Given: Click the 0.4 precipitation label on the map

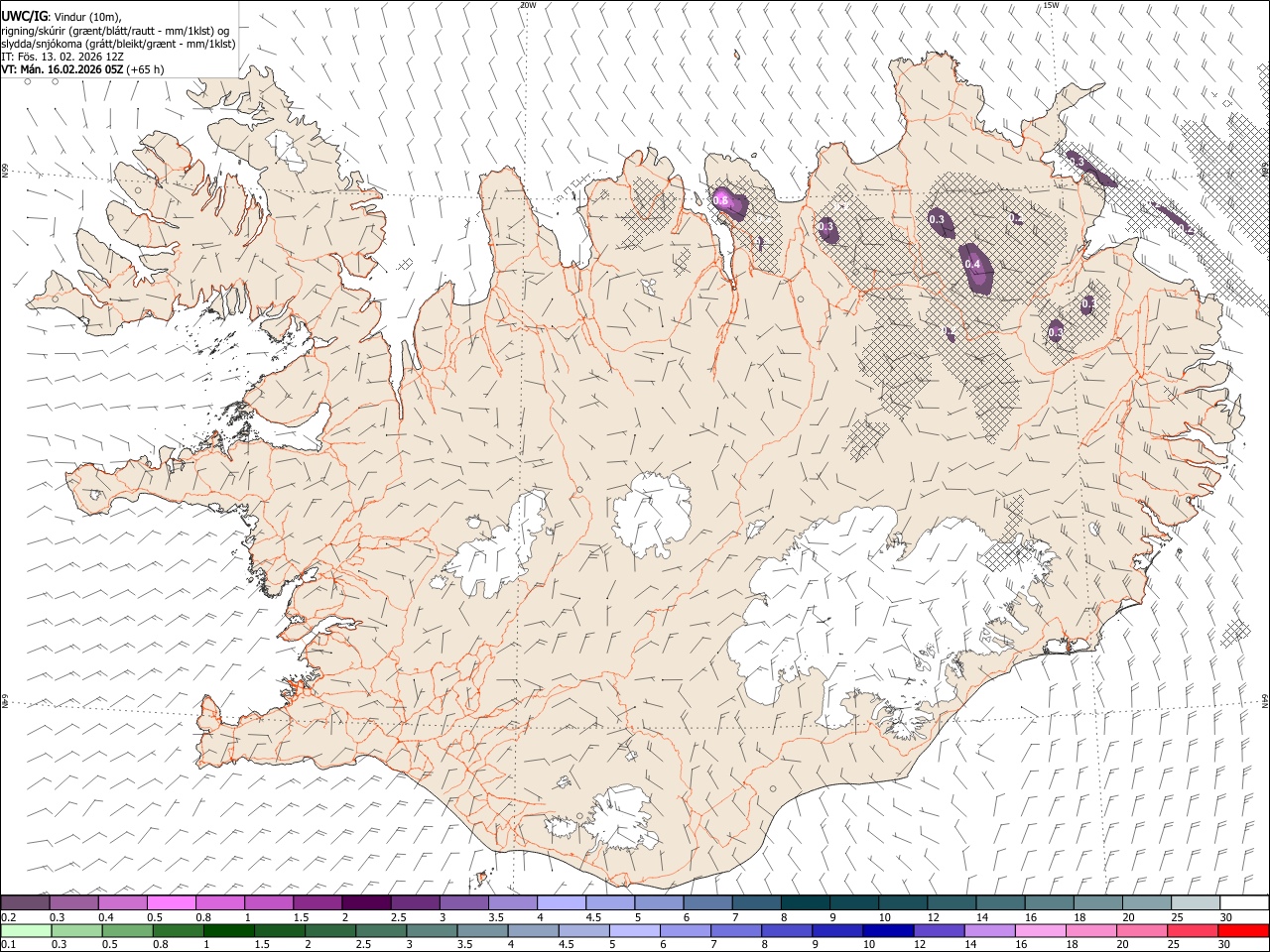Looking at the screenshot, I should click(972, 264).
